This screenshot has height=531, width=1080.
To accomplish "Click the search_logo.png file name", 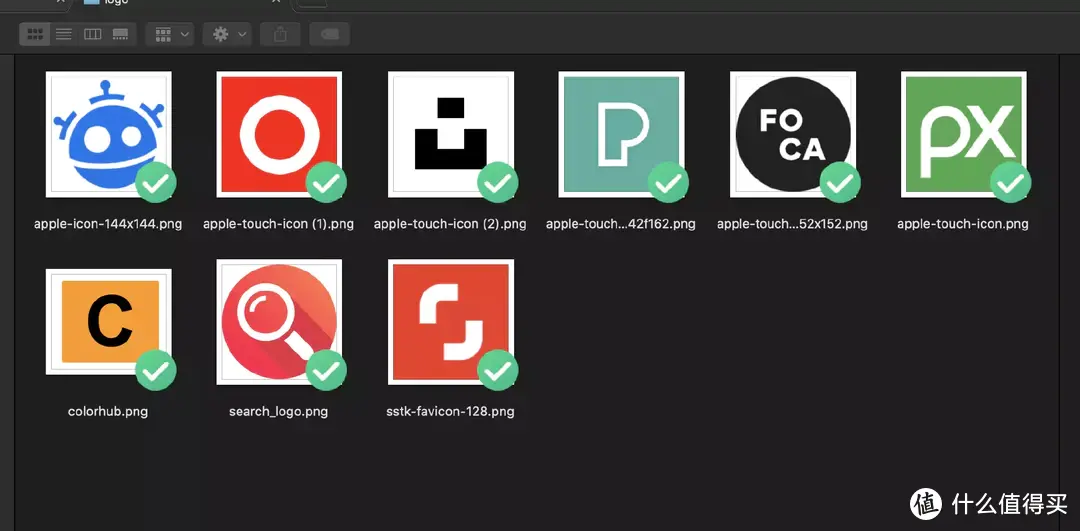I will tap(278, 412).
